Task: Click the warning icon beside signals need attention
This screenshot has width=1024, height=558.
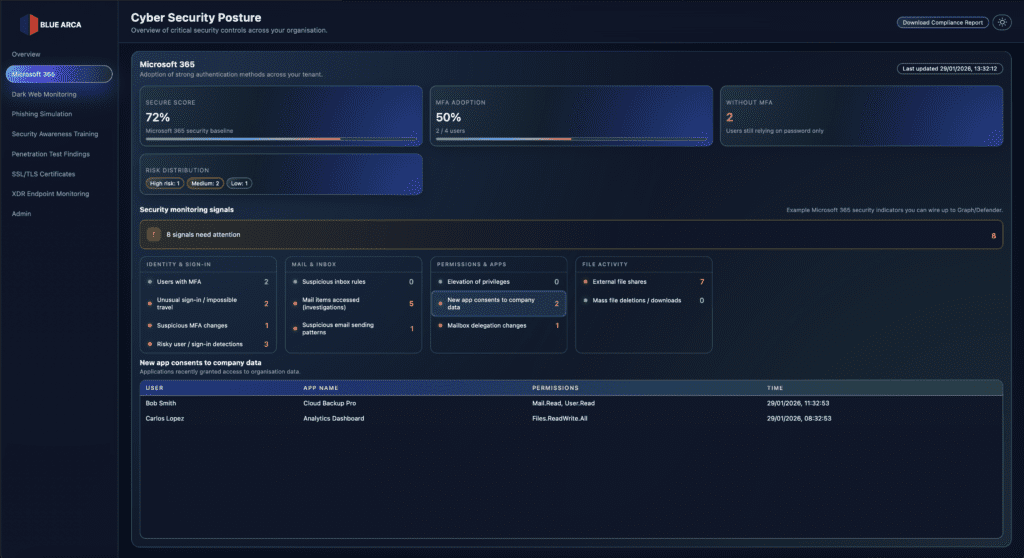Action: (x=154, y=235)
